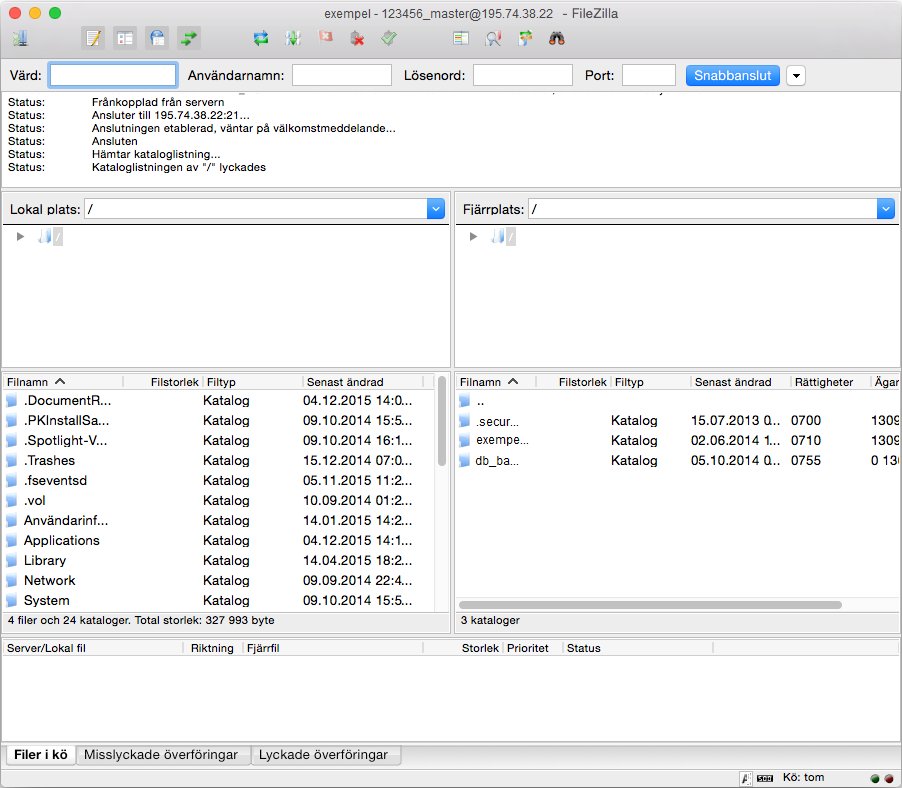
Task: Click the encryption lock status bar icon
Action: (746, 778)
